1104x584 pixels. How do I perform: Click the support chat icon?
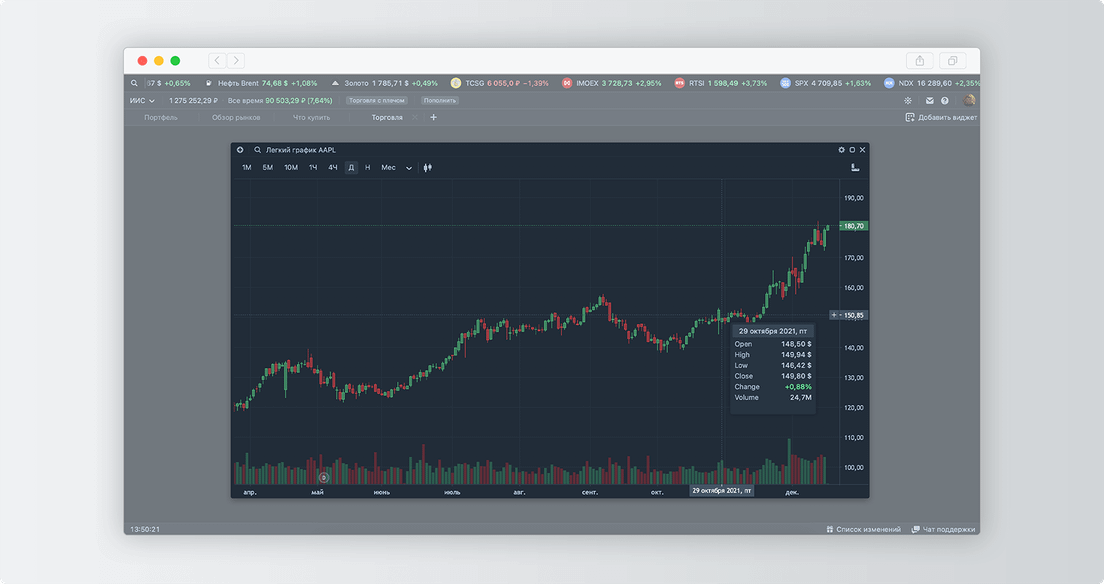(915, 529)
